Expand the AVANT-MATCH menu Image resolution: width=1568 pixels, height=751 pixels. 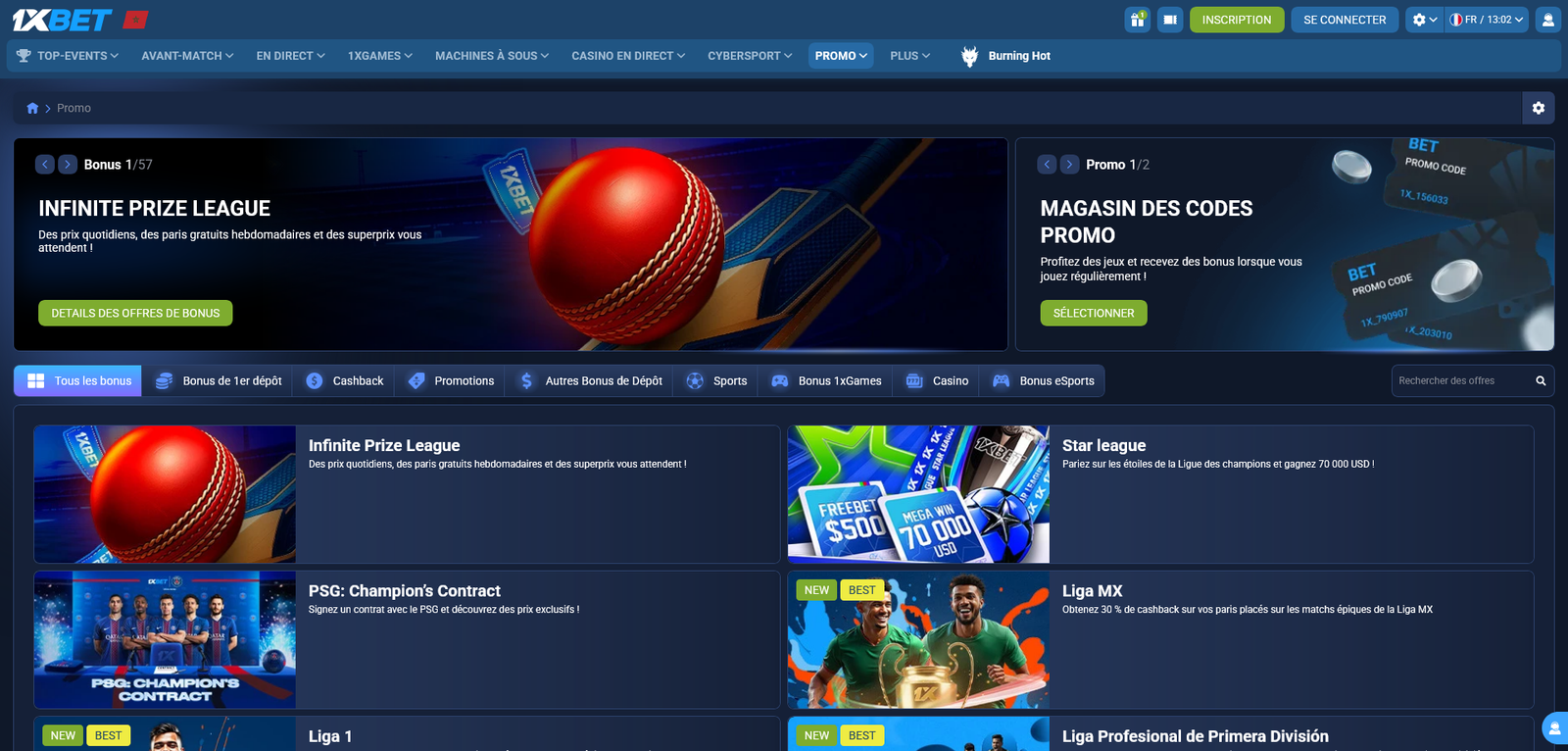tap(187, 56)
